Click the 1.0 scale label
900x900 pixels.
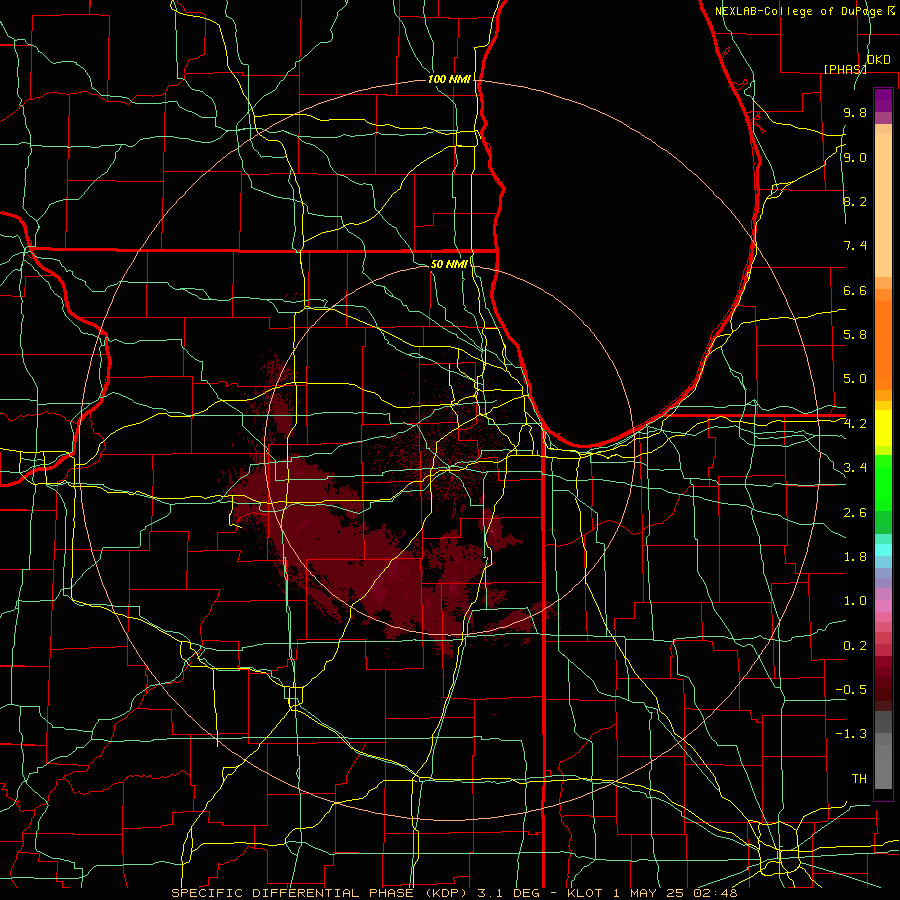point(855,601)
